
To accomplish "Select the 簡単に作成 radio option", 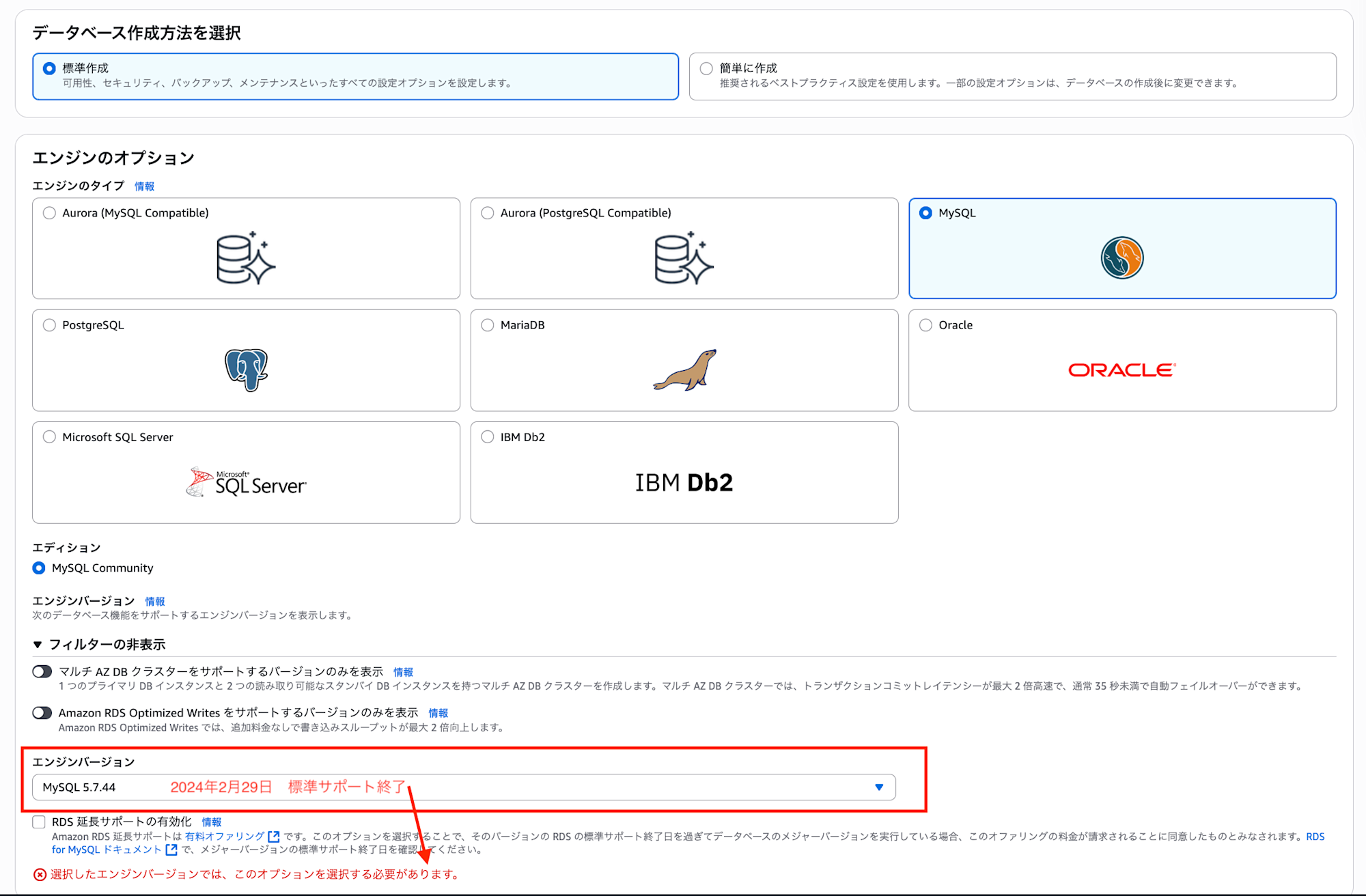I will coord(706,68).
